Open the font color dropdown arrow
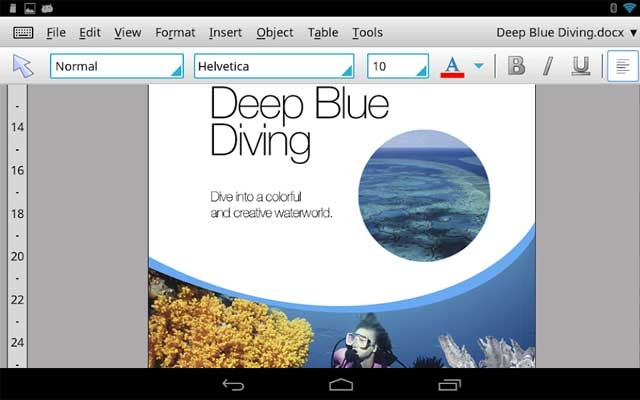 [478, 67]
